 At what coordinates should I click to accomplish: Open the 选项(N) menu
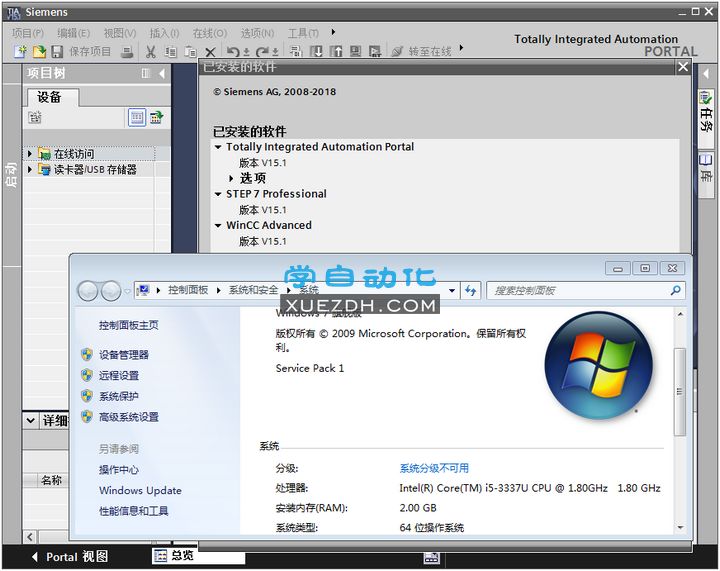coord(258,33)
